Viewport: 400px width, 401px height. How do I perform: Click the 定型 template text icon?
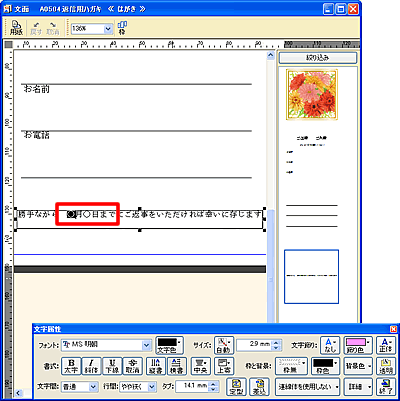point(236,387)
